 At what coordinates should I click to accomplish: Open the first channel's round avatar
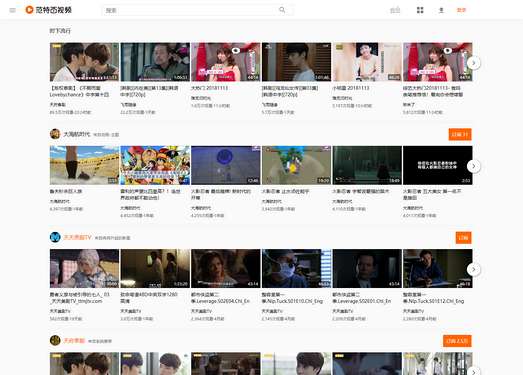(55, 134)
